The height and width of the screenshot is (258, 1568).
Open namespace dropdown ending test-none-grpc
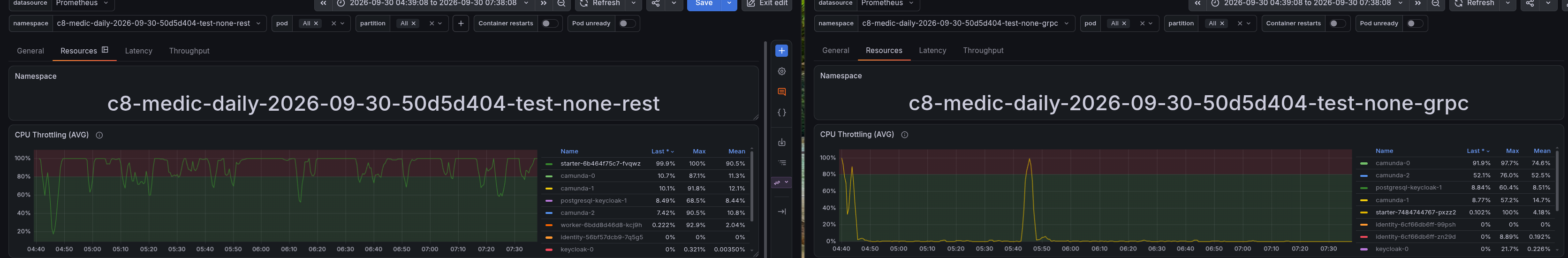[x=966, y=23]
